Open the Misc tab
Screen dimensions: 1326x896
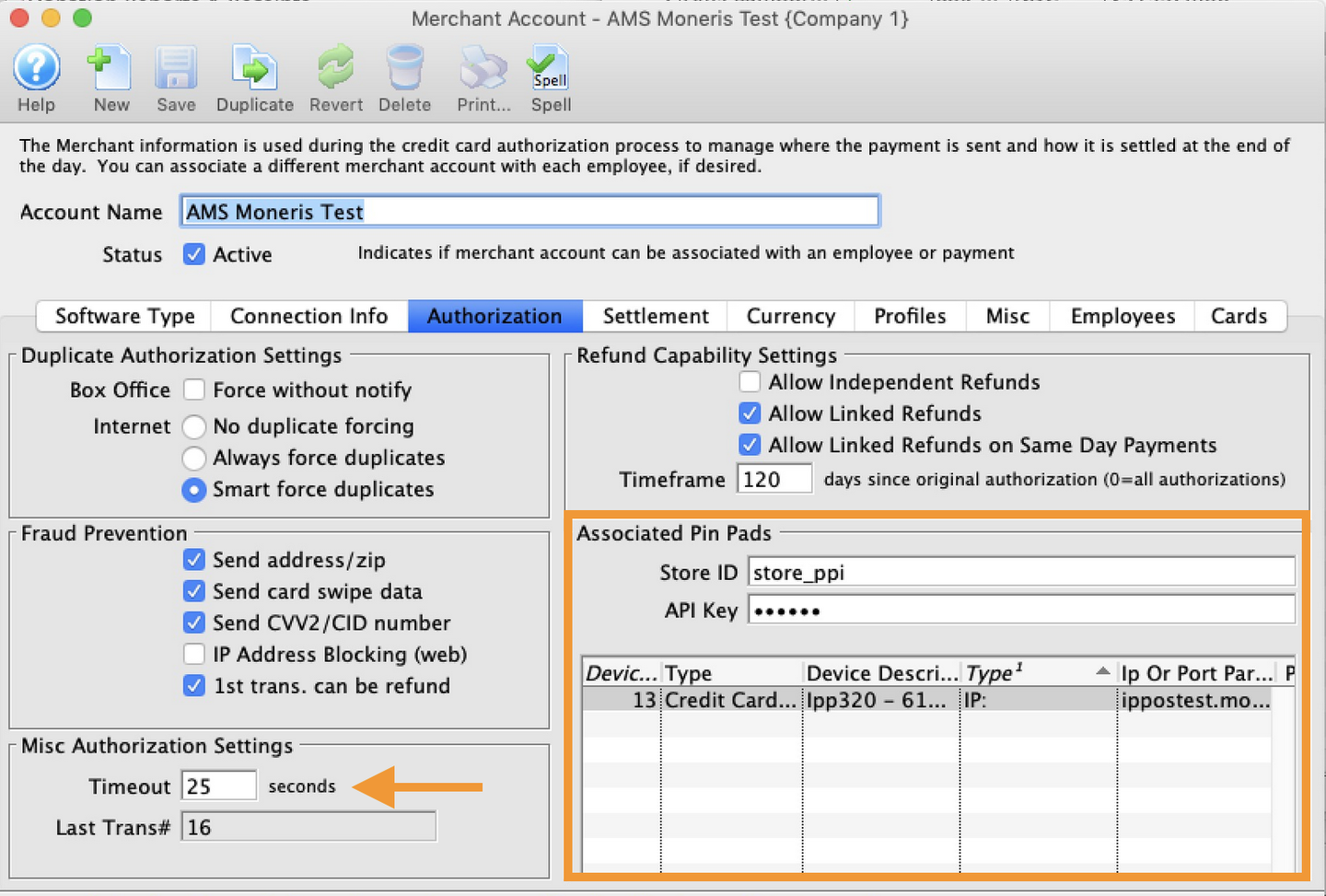click(x=1007, y=316)
